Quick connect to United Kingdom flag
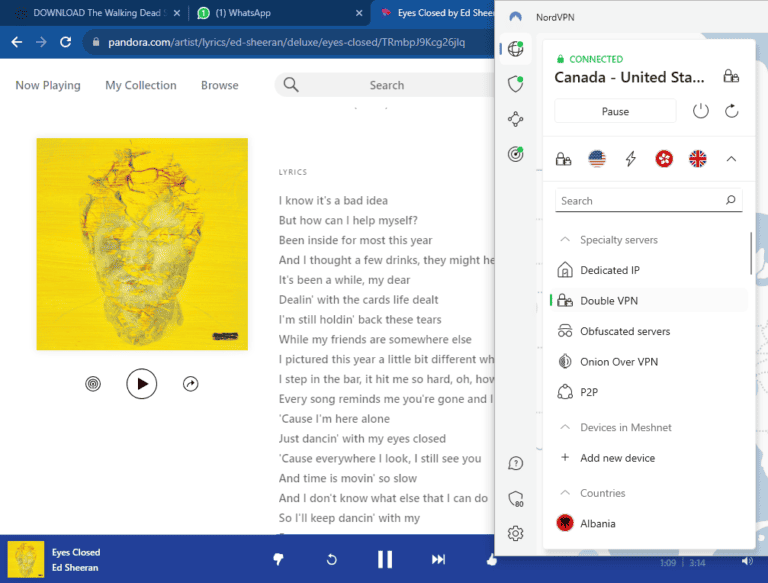Viewport: 768px width, 583px height. 697,158
